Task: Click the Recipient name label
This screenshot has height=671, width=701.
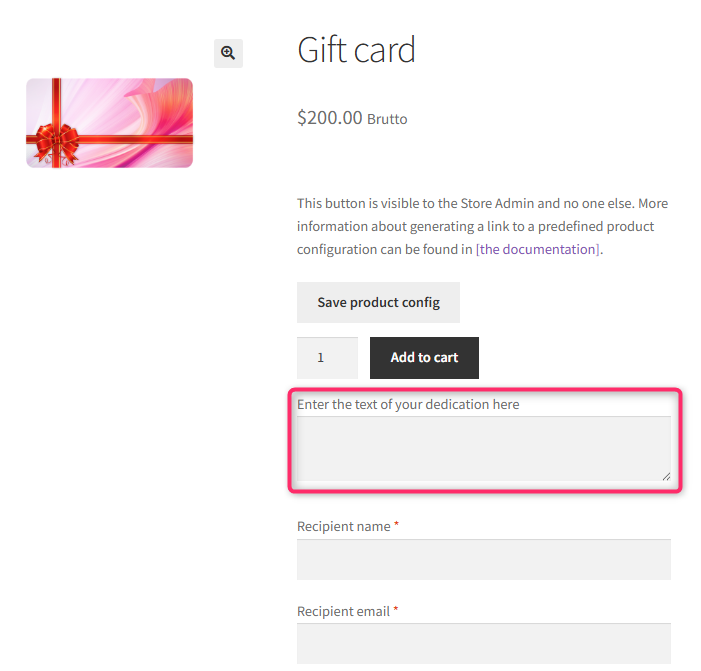Action: (343, 526)
